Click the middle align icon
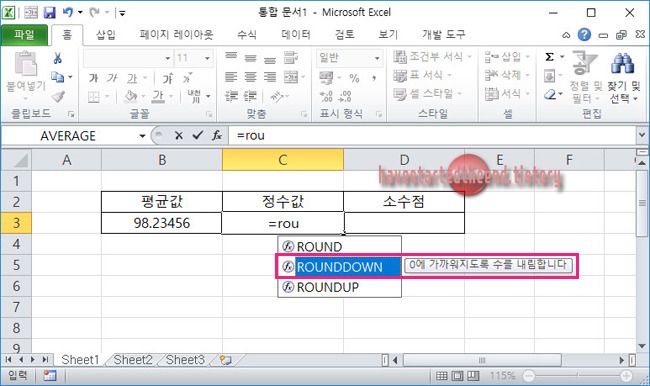This screenshot has height=386, width=650. coord(250,58)
